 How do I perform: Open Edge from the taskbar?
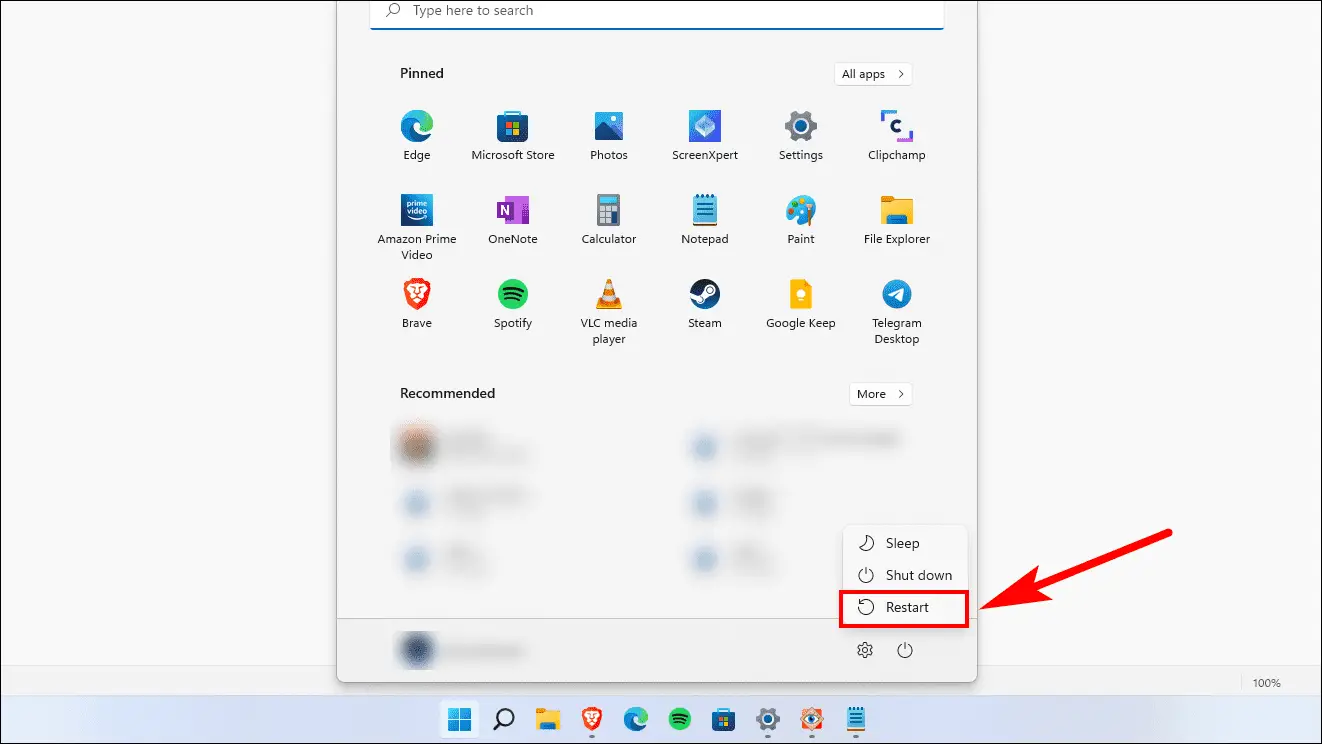[x=635, y=719]
